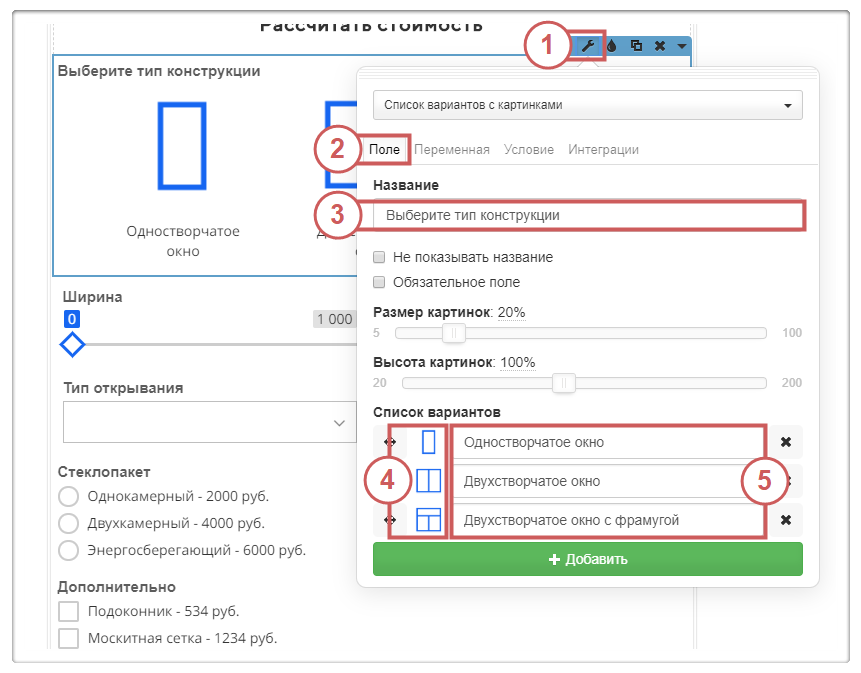Open the 'Список вариантов с картинками' dropdown
The width and height of the screenshot is (861, 673).
pyautogui.click(x=587, y=104)
